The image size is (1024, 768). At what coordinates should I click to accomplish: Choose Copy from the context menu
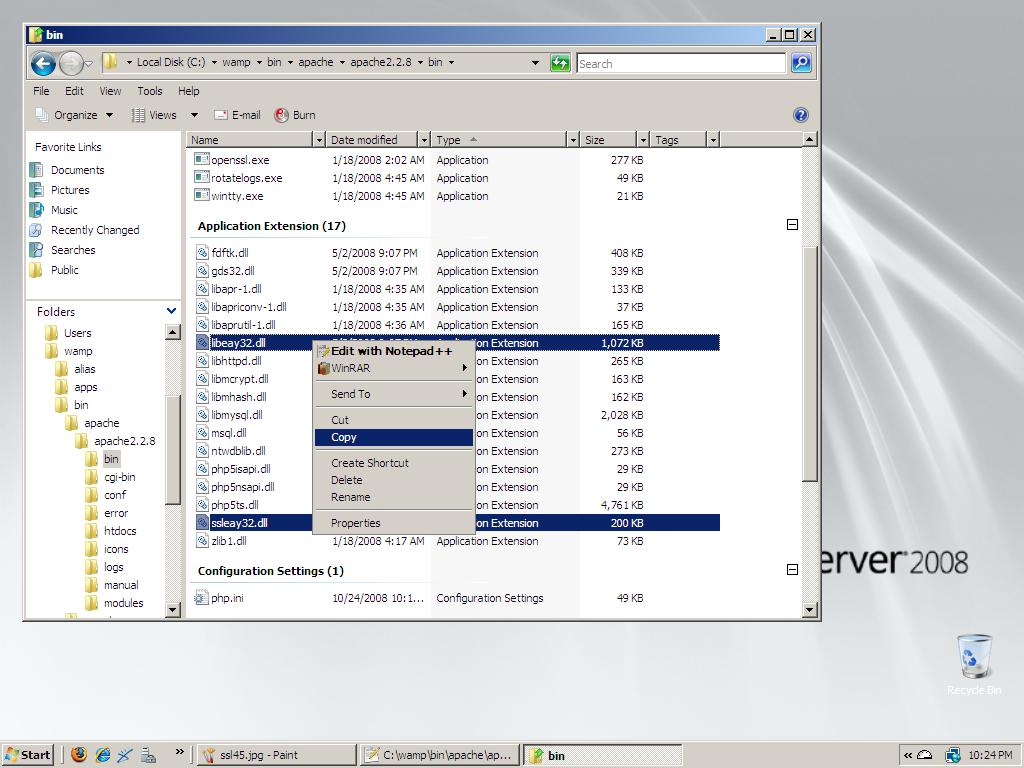[x=344, y=437]
